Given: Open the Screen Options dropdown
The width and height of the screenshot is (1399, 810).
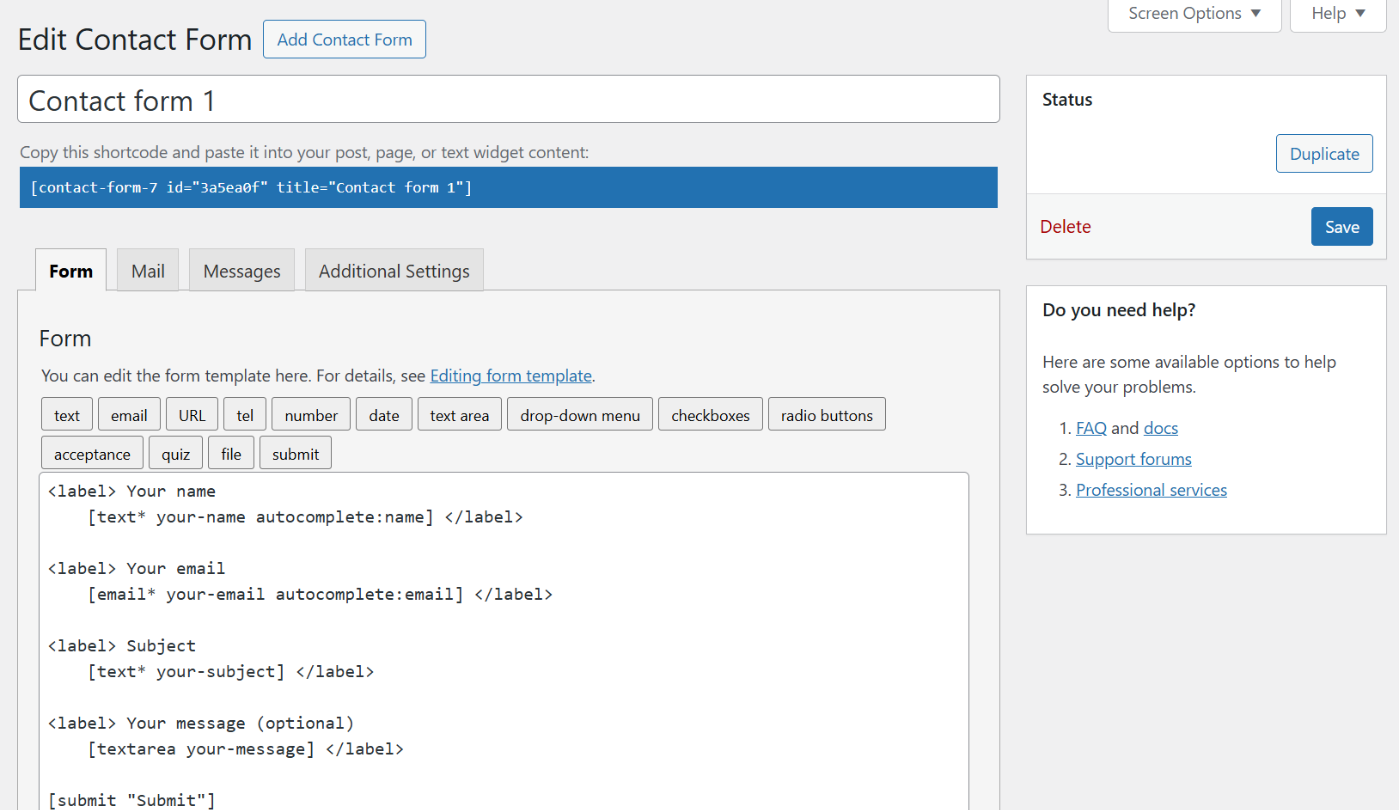Looking at the screenshot, I should [x=1193, y=13].
